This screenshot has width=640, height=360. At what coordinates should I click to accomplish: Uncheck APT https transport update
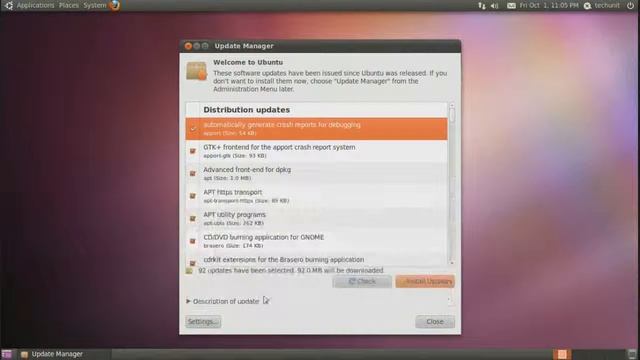pyautogui.click(x=193, y=196)
